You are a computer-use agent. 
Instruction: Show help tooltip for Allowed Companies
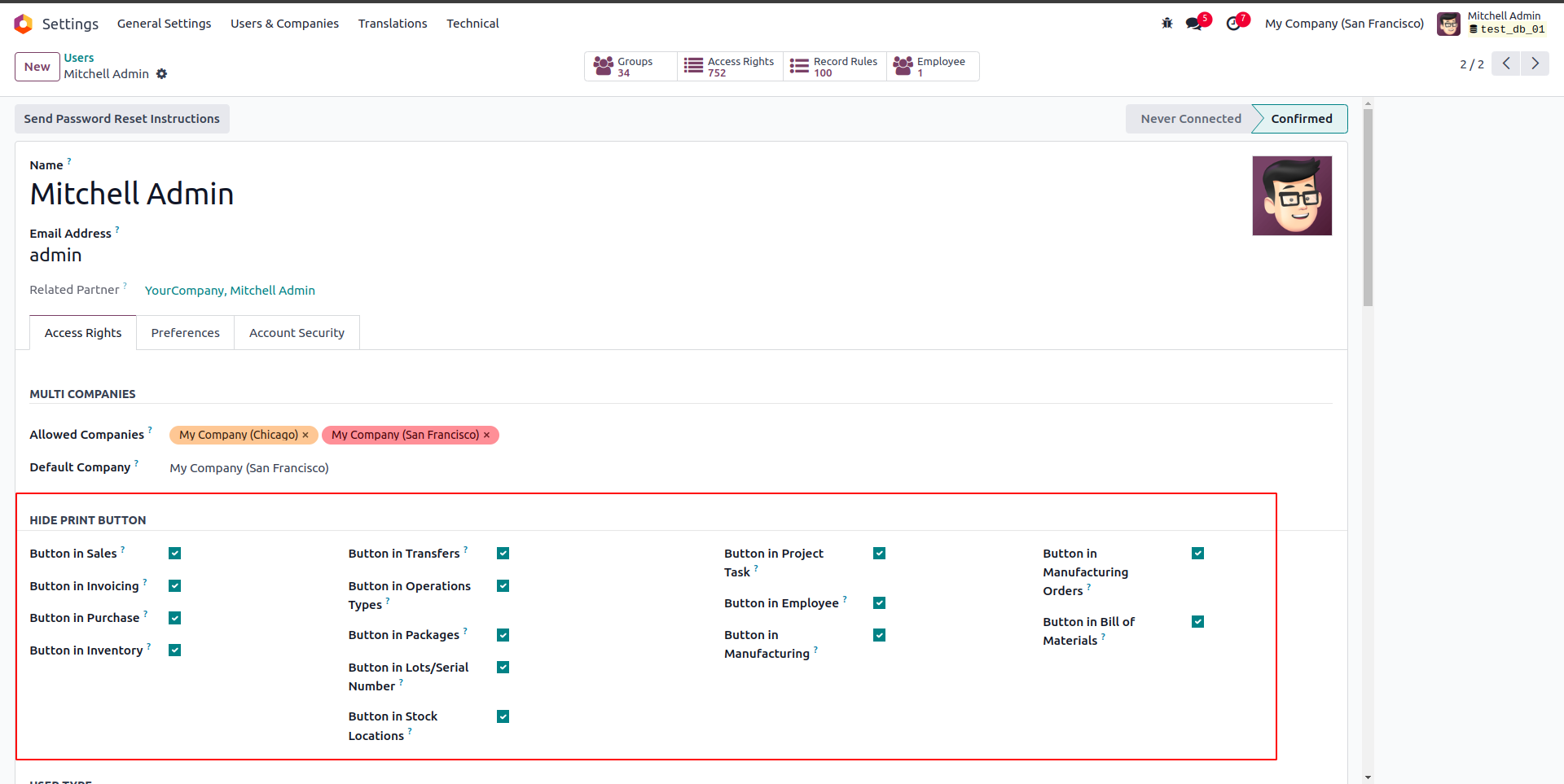[150, 431]
